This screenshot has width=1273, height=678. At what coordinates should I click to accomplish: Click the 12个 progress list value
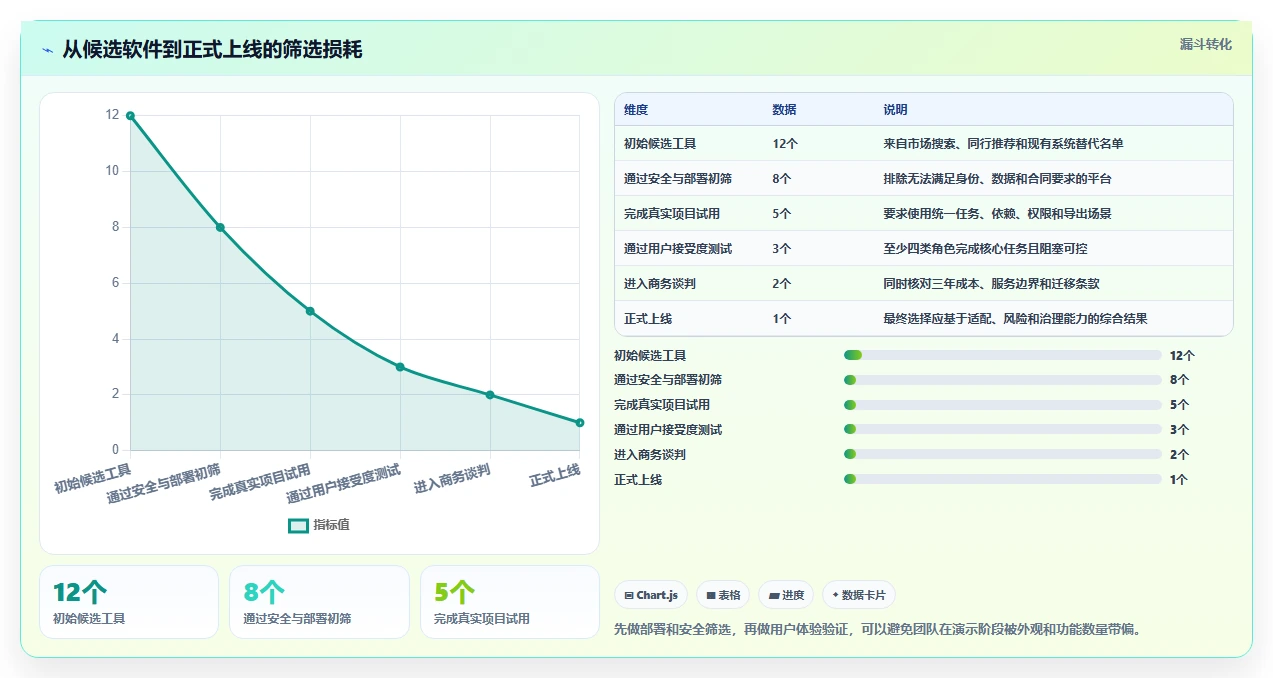[1182, 355]
